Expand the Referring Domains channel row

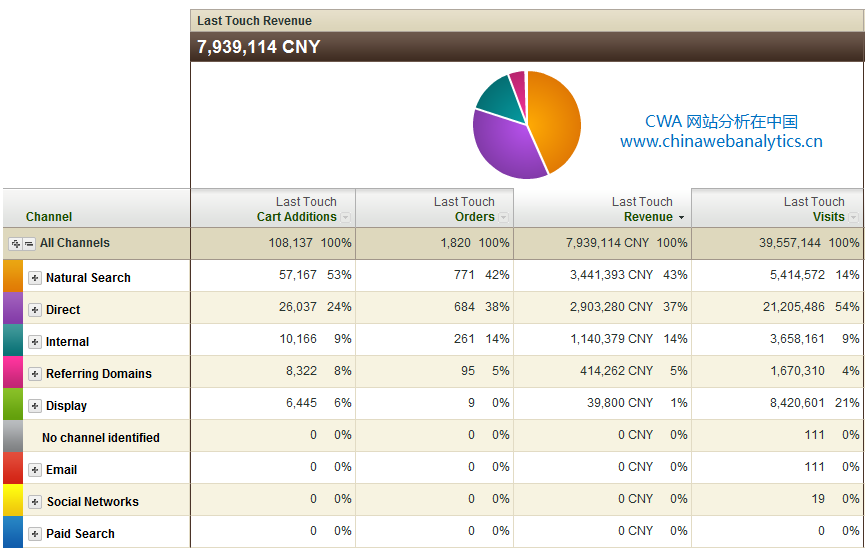pos(35,374)
